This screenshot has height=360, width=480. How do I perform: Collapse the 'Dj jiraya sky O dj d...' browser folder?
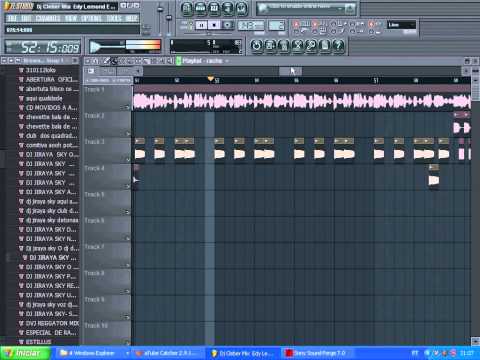tap(49, 248)
